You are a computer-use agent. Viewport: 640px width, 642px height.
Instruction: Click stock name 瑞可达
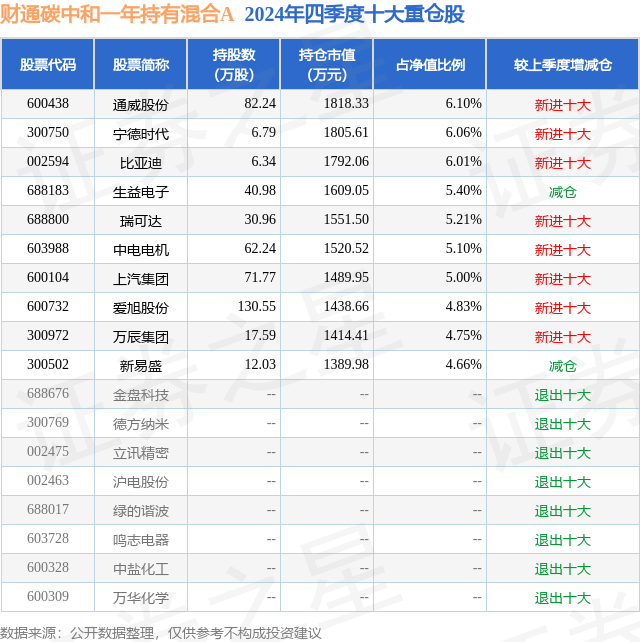tap(141, 221)
